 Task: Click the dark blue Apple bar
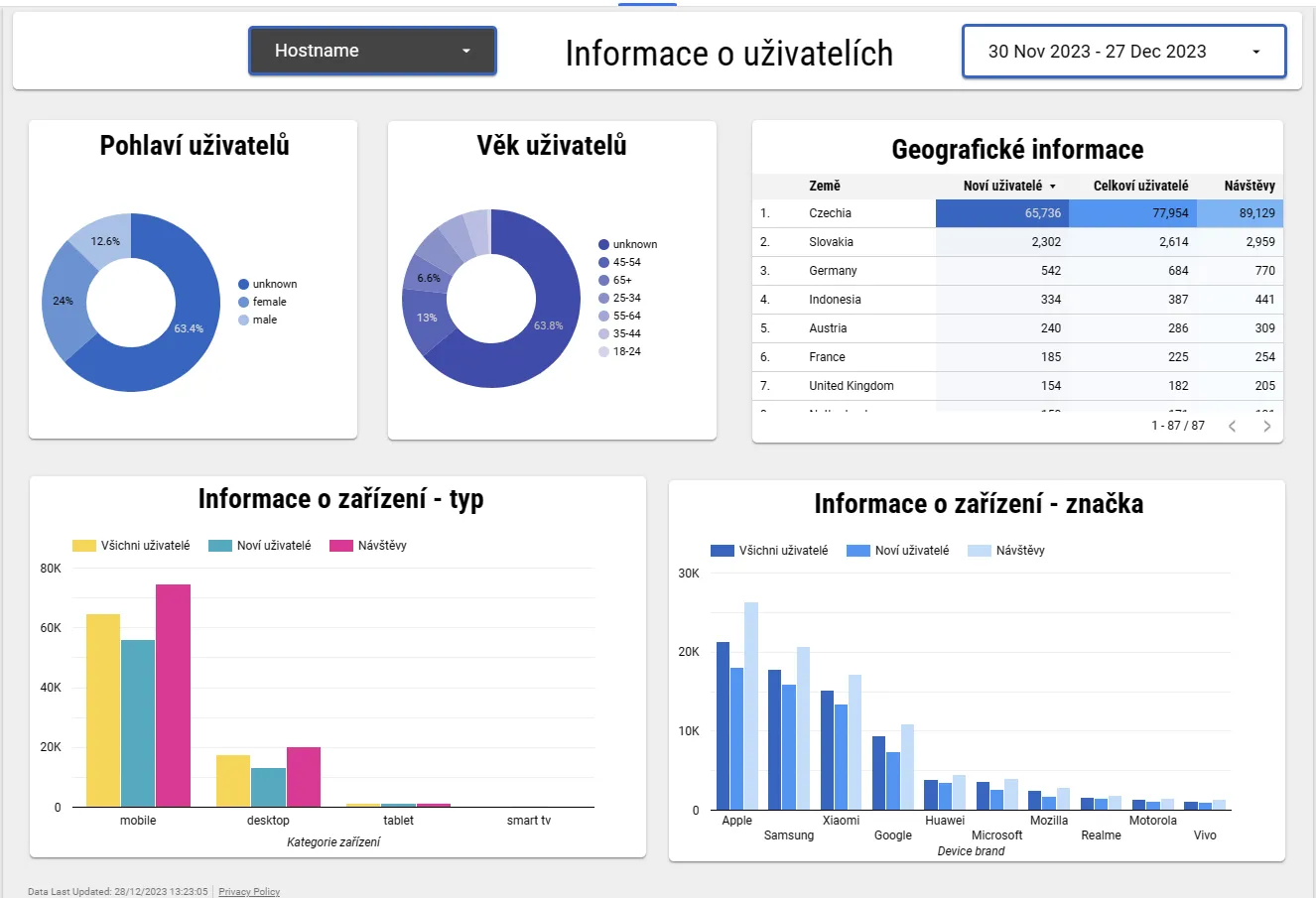724,726
